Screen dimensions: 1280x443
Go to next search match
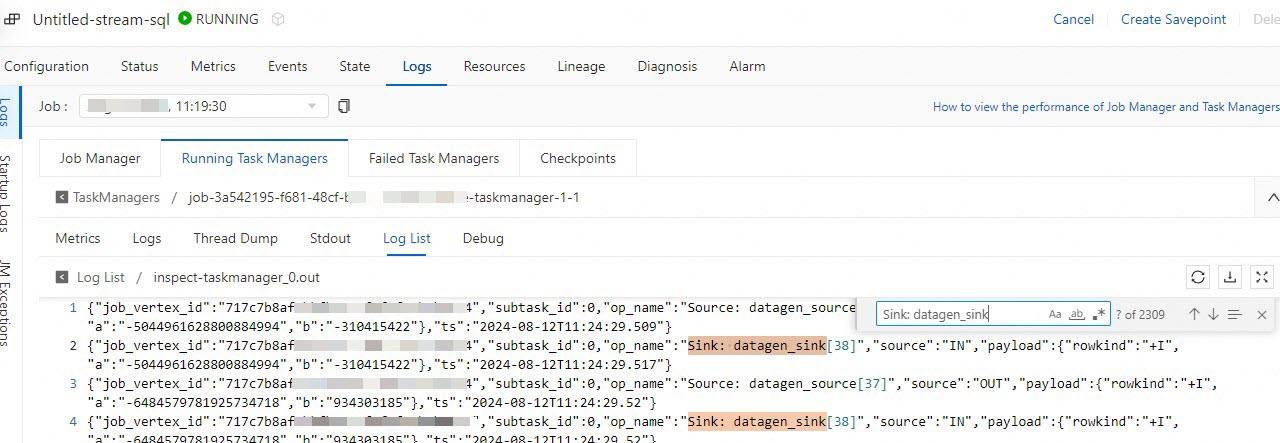tap(1213, 314)
